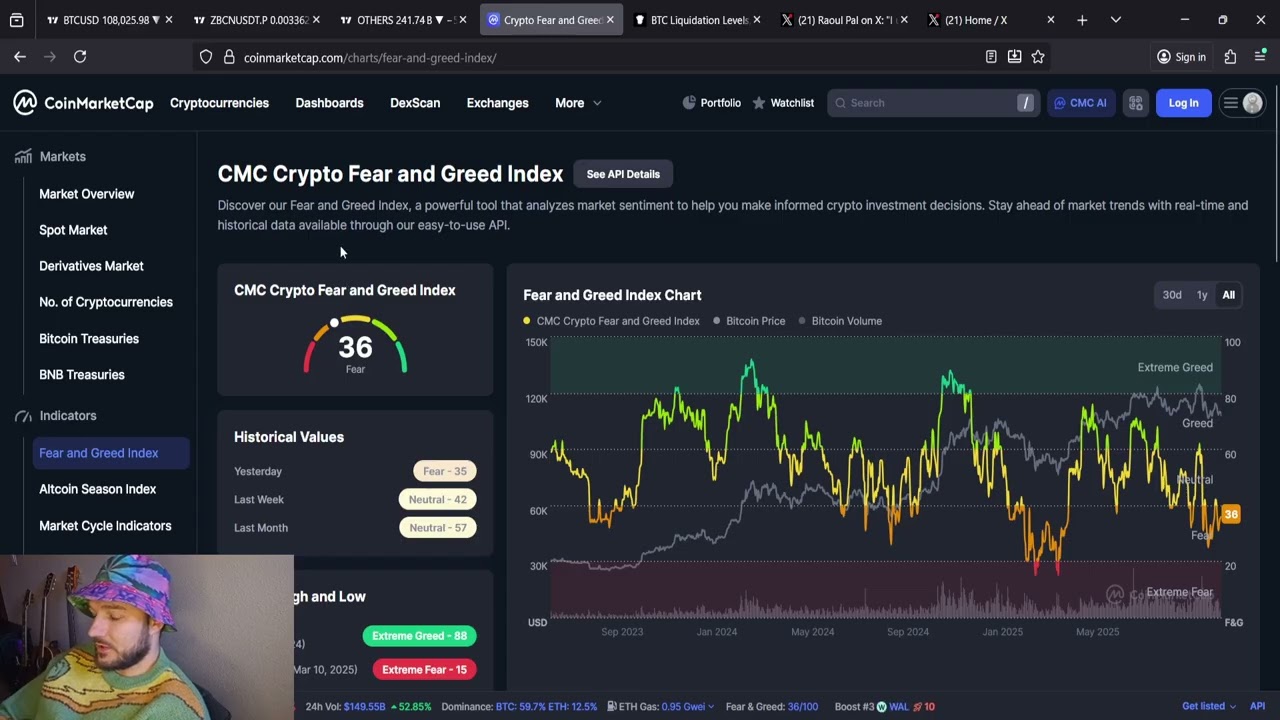Click the site shield security icon
This screenshot has height=720, width=1280.
[x=206, y=57]
